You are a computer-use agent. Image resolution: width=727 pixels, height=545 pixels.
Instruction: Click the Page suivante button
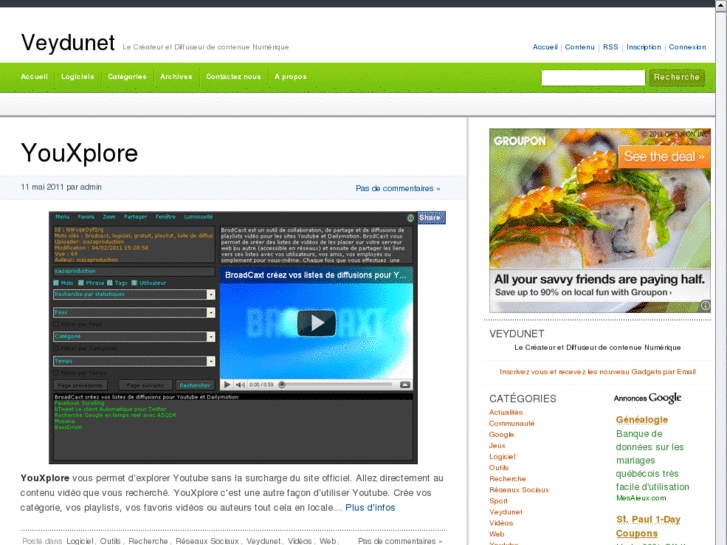click(146, 385)
